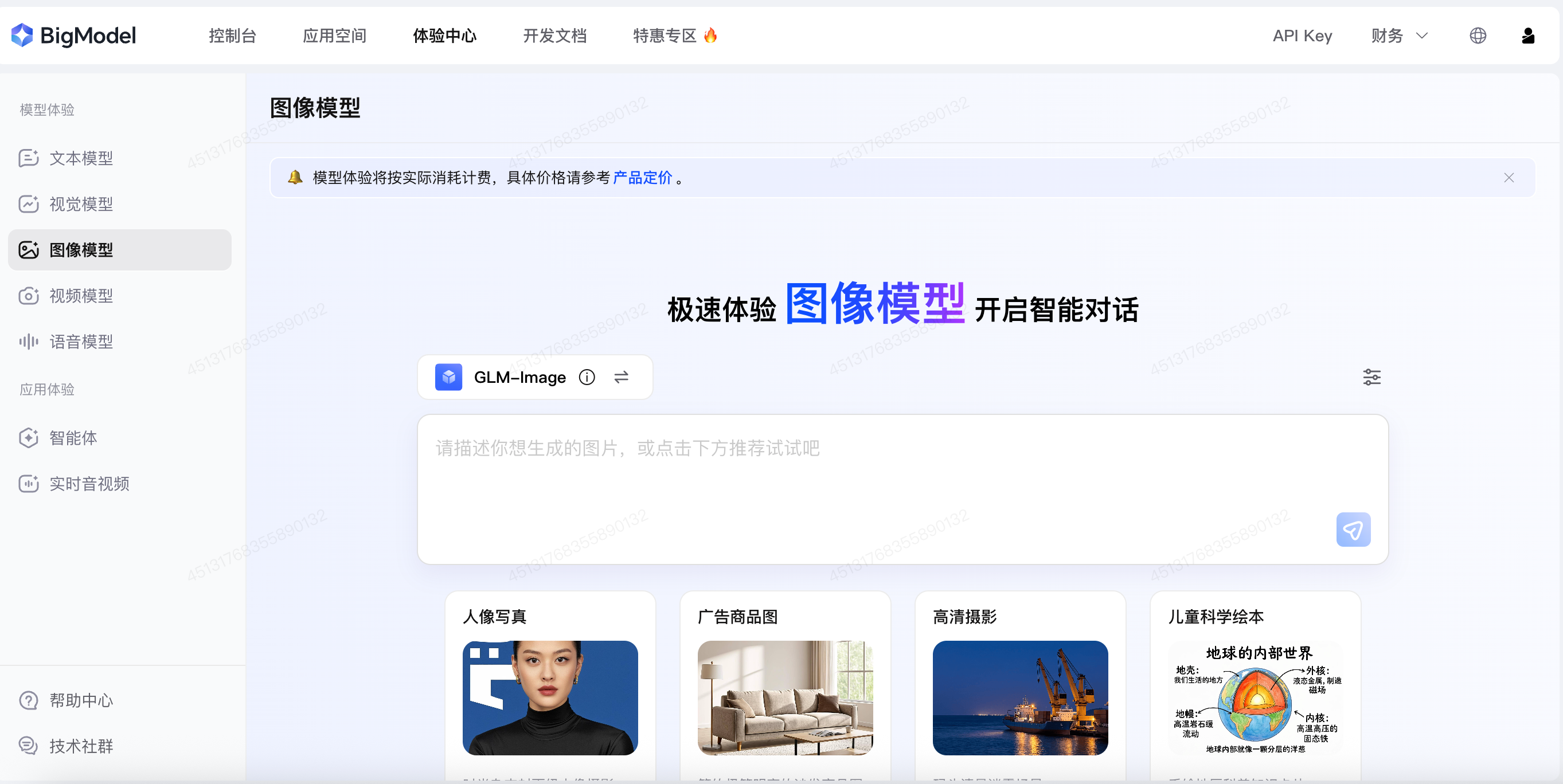The height and width of the screenshot is (784, 1563).
Task: Click the BigModel logo
Action: click(73, 36)
